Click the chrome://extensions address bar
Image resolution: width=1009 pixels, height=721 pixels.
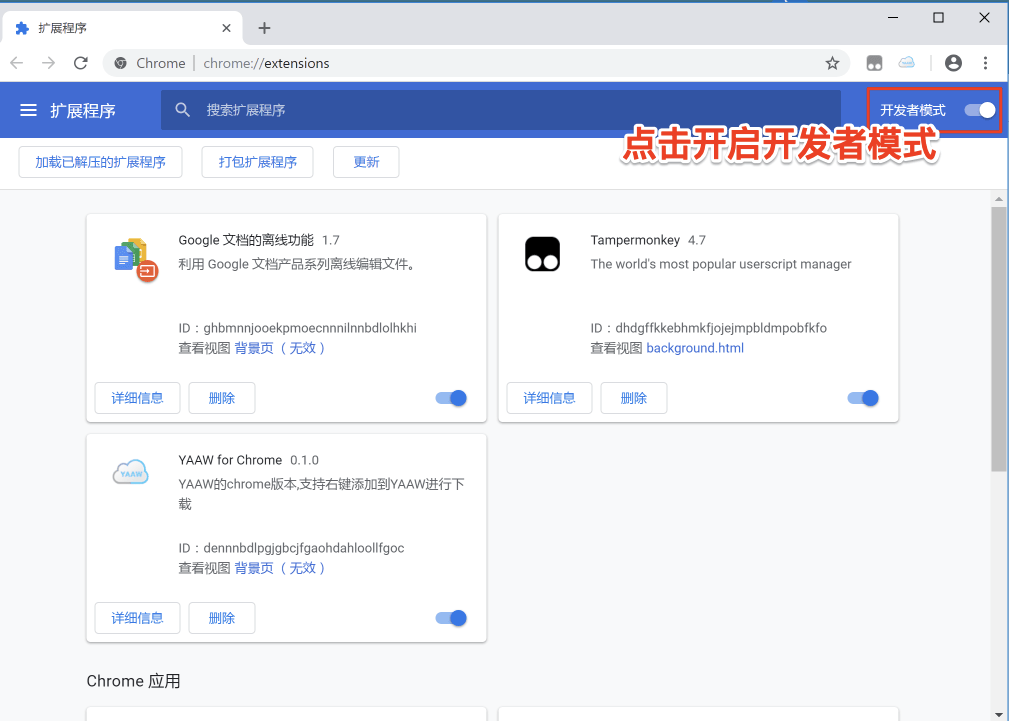coord(476,63)
